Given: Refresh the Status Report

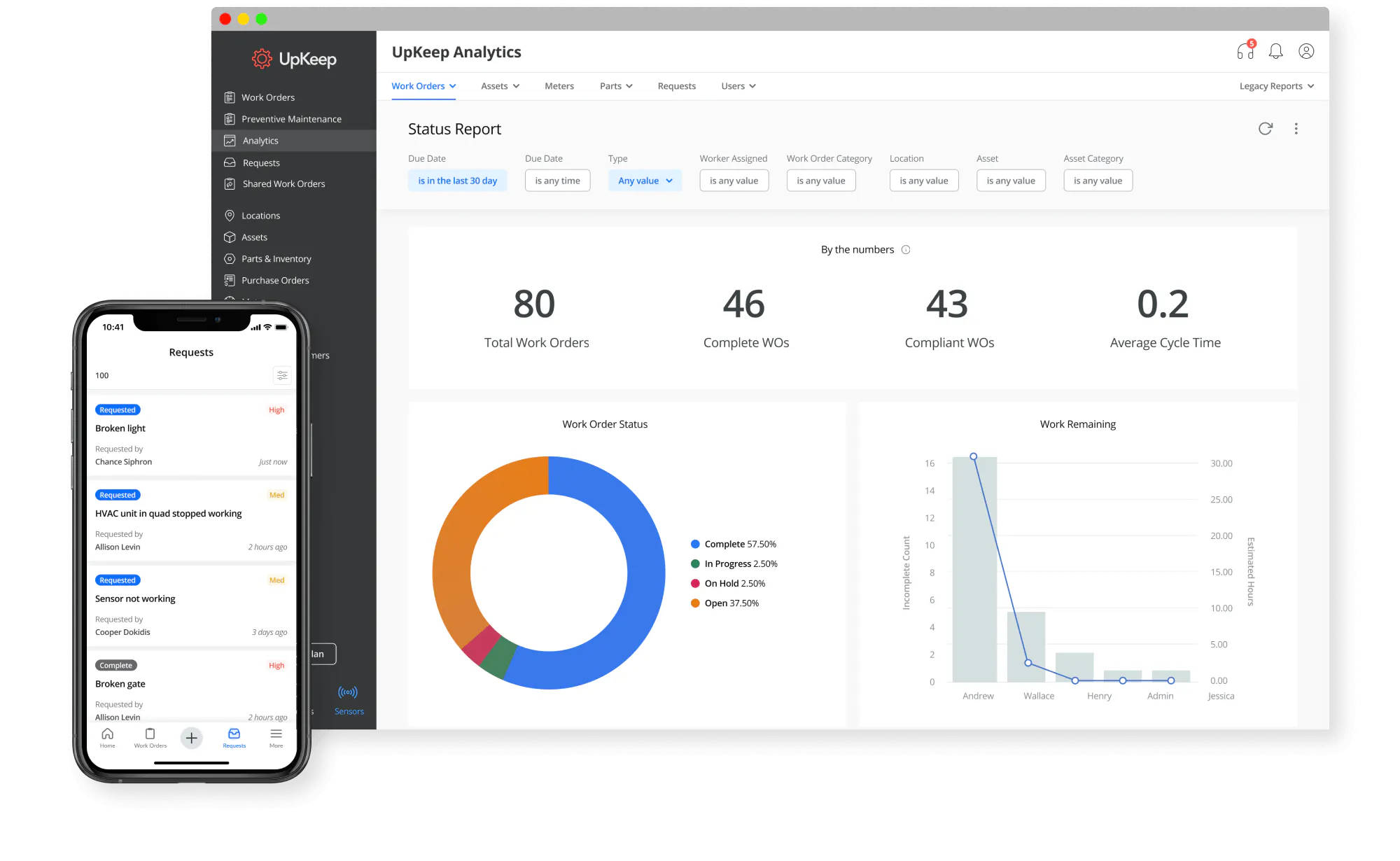Looking at the screenshot, I should tap(1266, 129).
